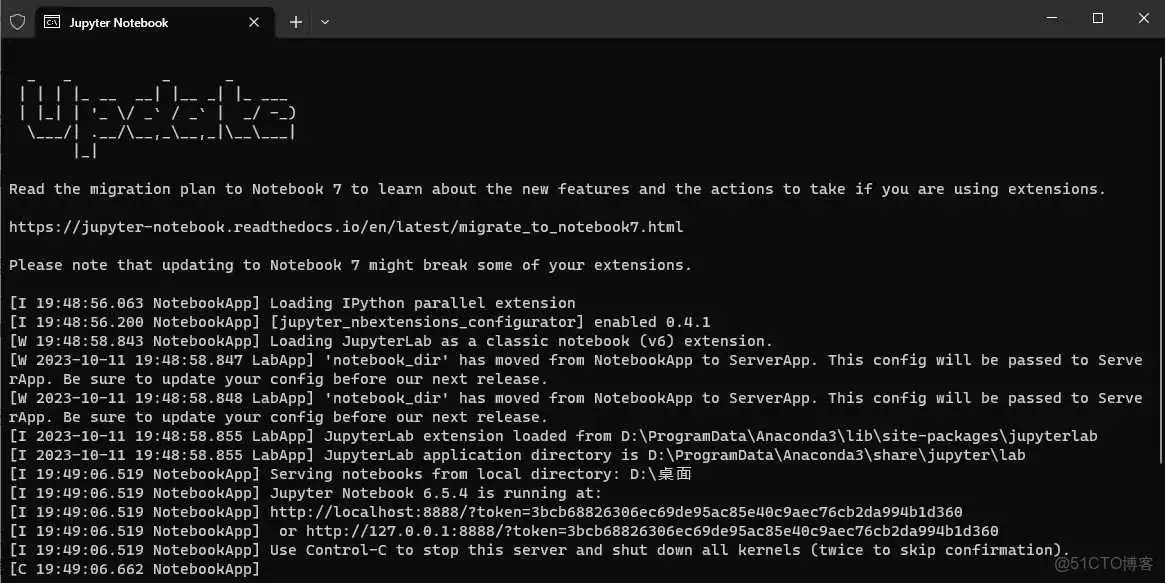Open a new tab with plus button
The image size is (1165, 583).
tap(296, 22)
